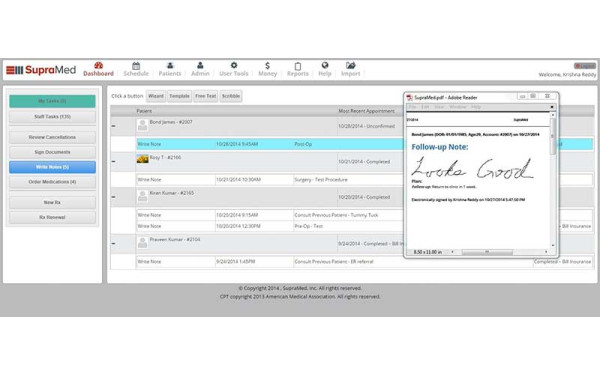Open the Help globe icon
The height and width of the screenshot is (375, 600).
[x=325, y=65]
